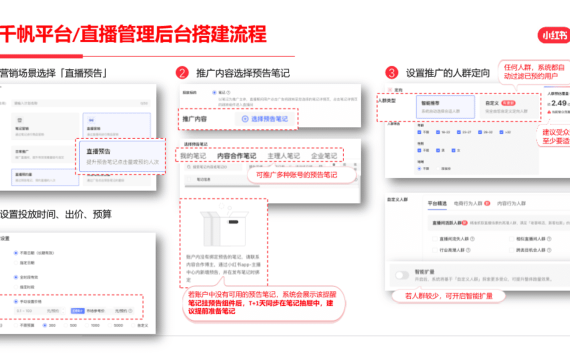Select the 5000 budget radio option
Image resolution: width=570 pixels, height=360 pixels.
click(x=110, y=325)
